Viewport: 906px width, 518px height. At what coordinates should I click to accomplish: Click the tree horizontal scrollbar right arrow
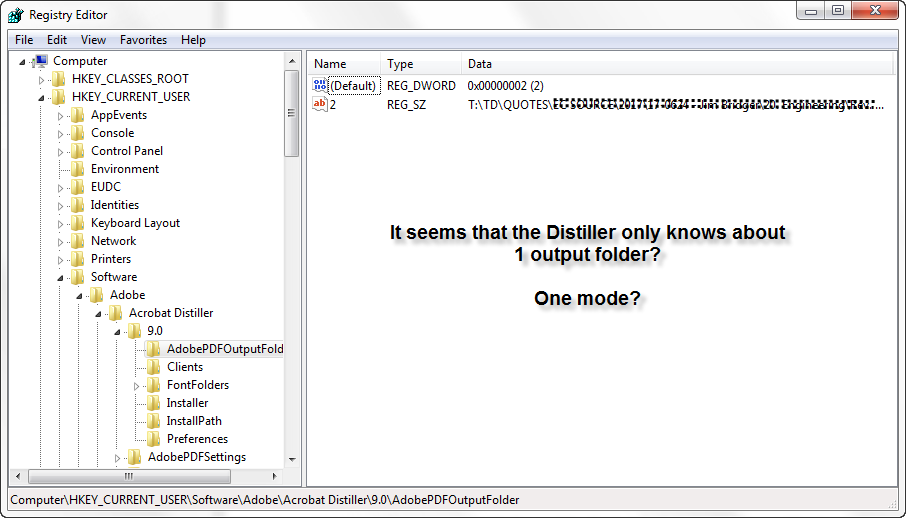(x=274, y=476)
